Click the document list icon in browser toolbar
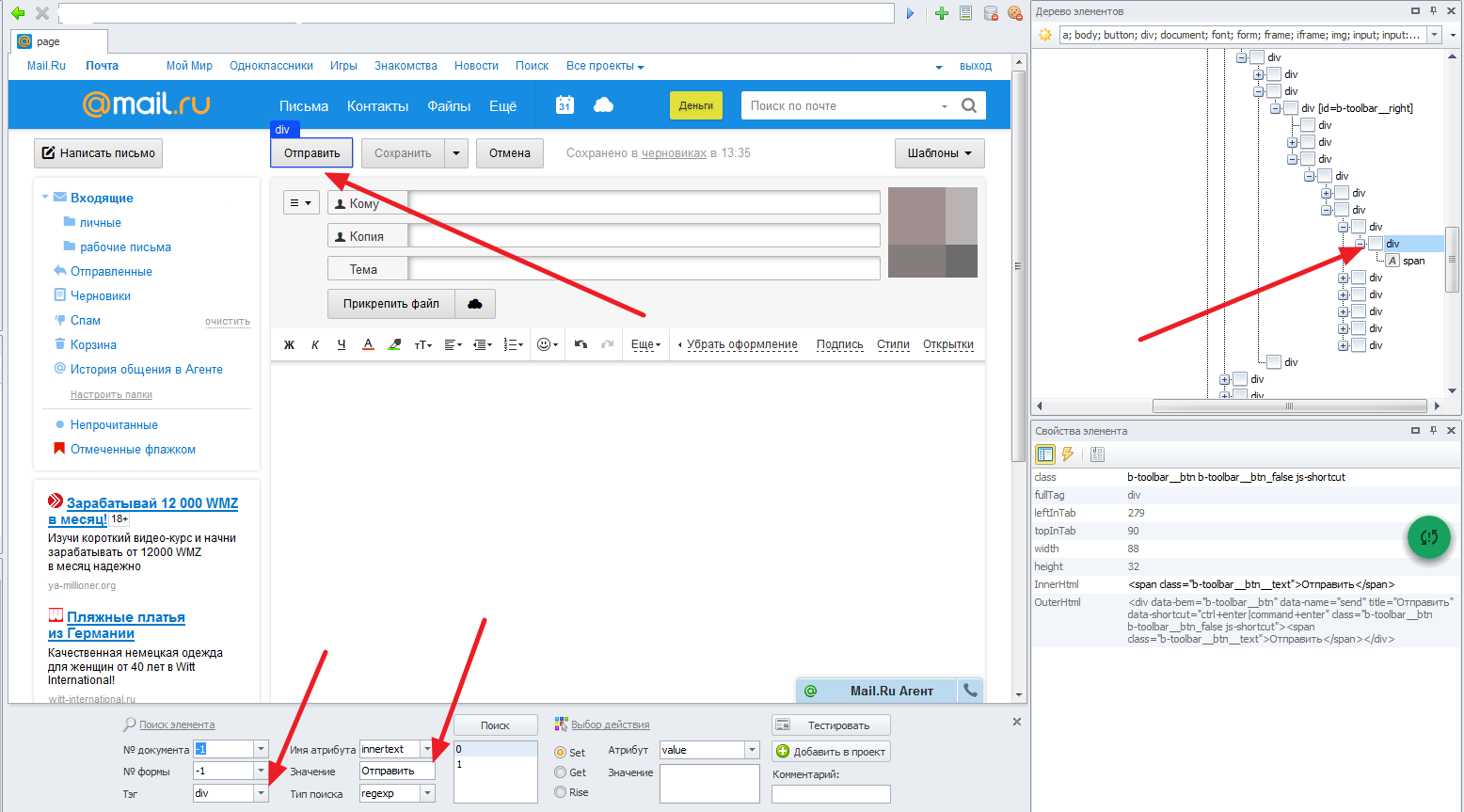 (x=965, y=13)
